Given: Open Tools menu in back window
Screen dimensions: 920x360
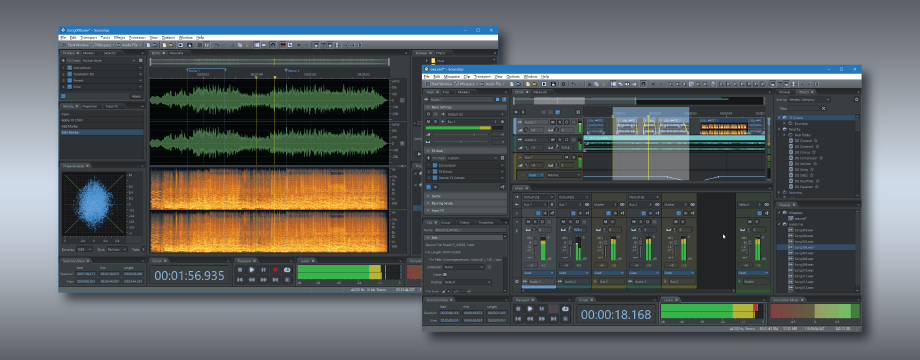Looking at the screenshot, I should coord(105,38).
